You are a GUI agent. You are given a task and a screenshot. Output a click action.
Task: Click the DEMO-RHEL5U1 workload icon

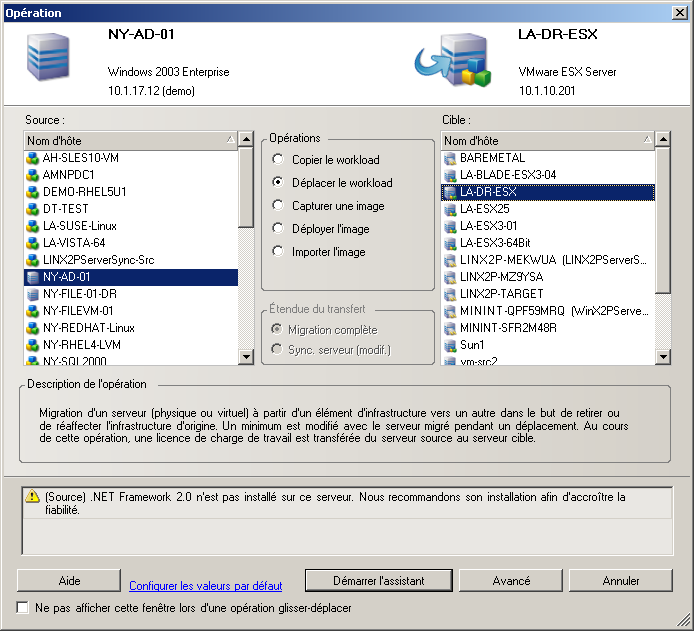coord(32,192)
